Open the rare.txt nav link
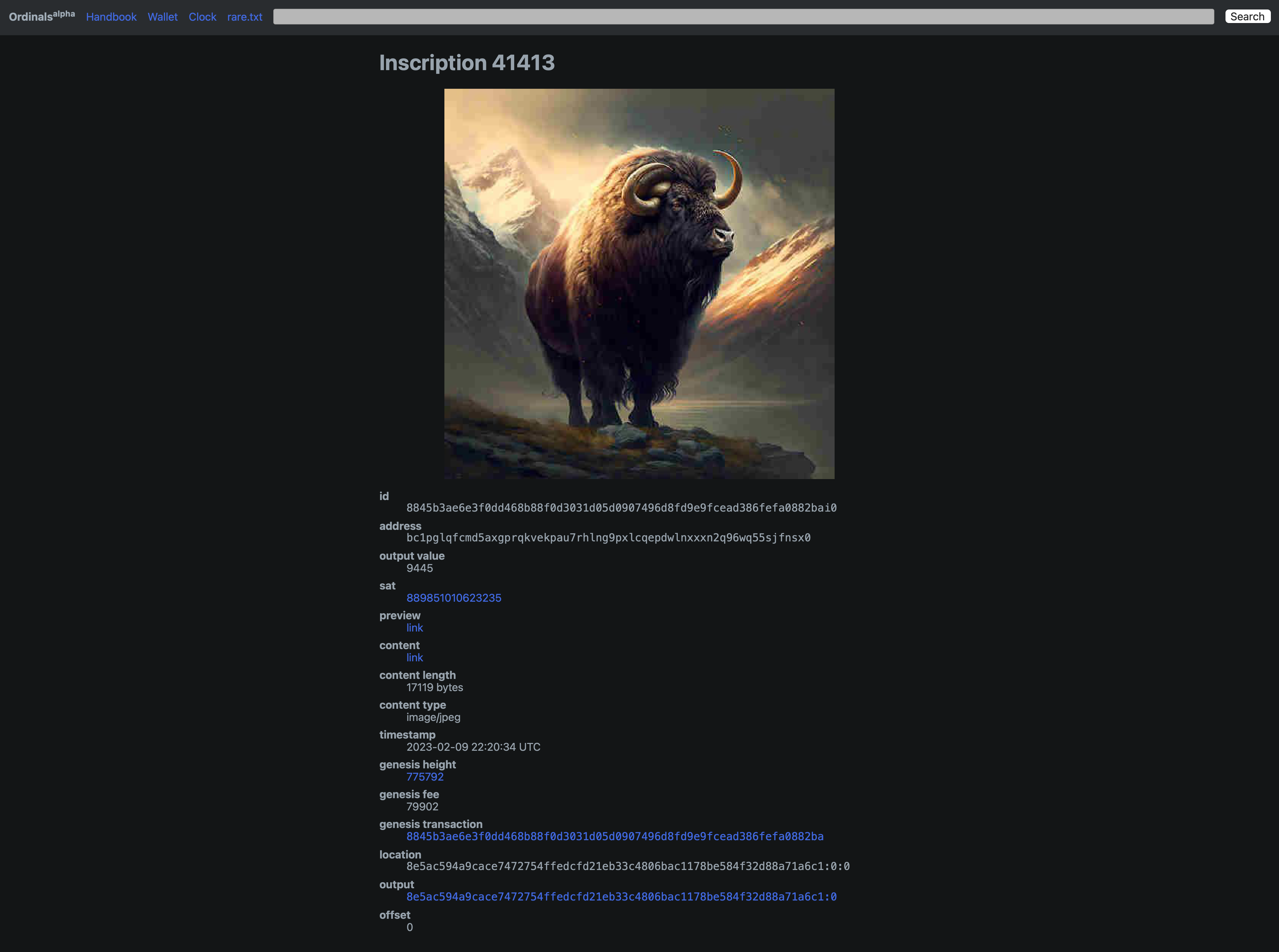The width and height of the screenshot is (1279, 952). pyautogui.click(x=244, y=17)
